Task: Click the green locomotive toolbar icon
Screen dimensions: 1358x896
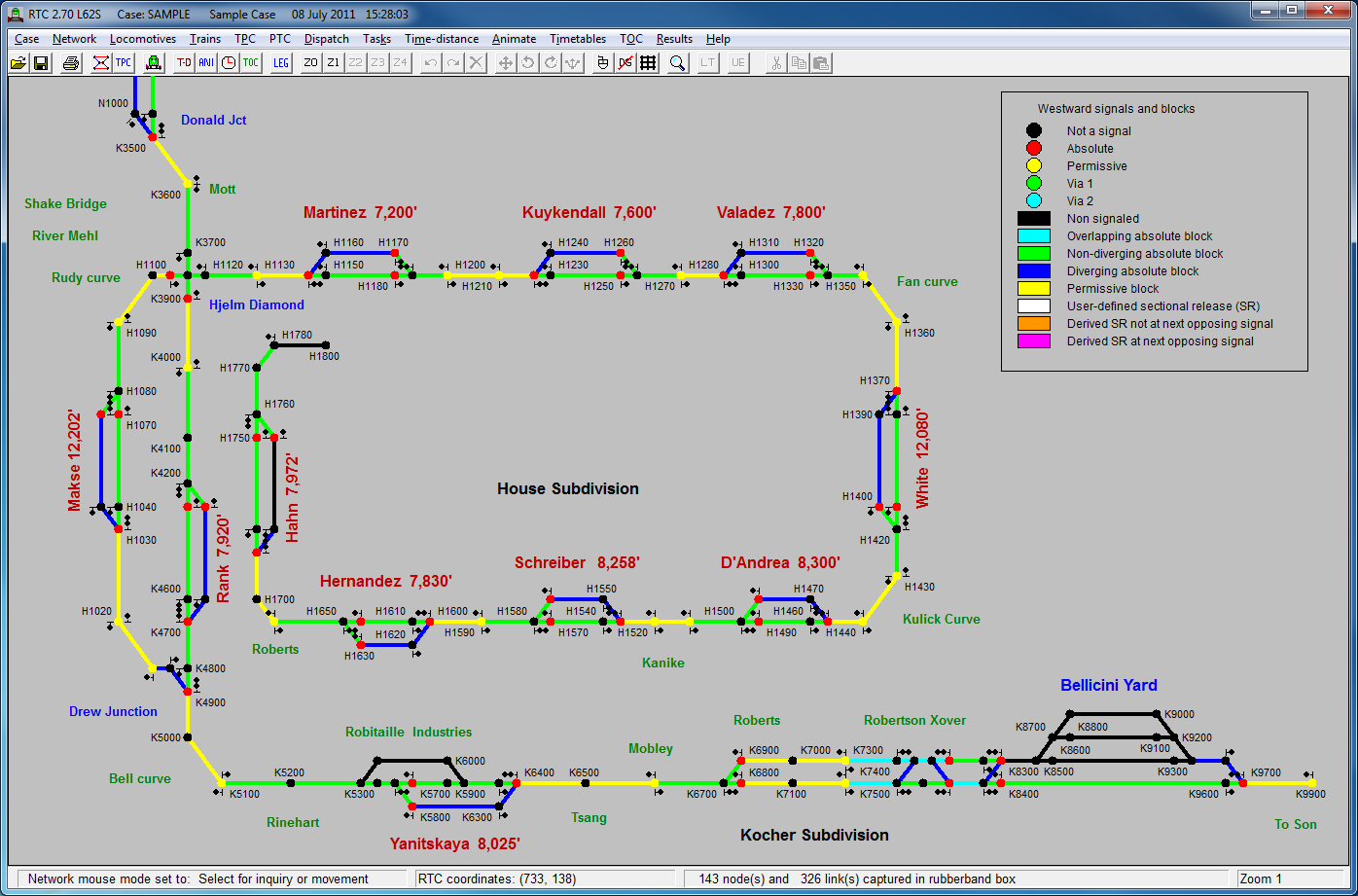Action: pyautogui.click(x=153, y=63)
